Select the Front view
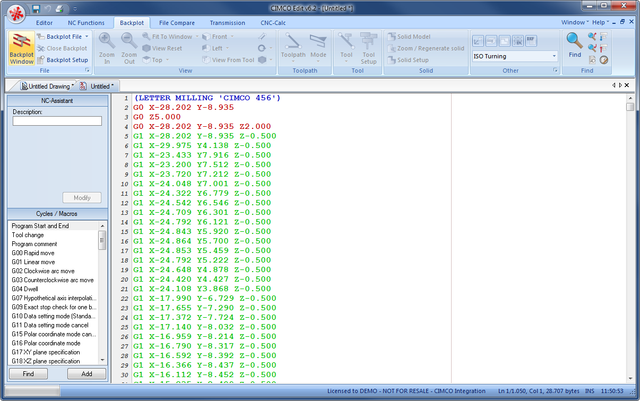This screenshot has width=640, height=401. pos(218,36)
